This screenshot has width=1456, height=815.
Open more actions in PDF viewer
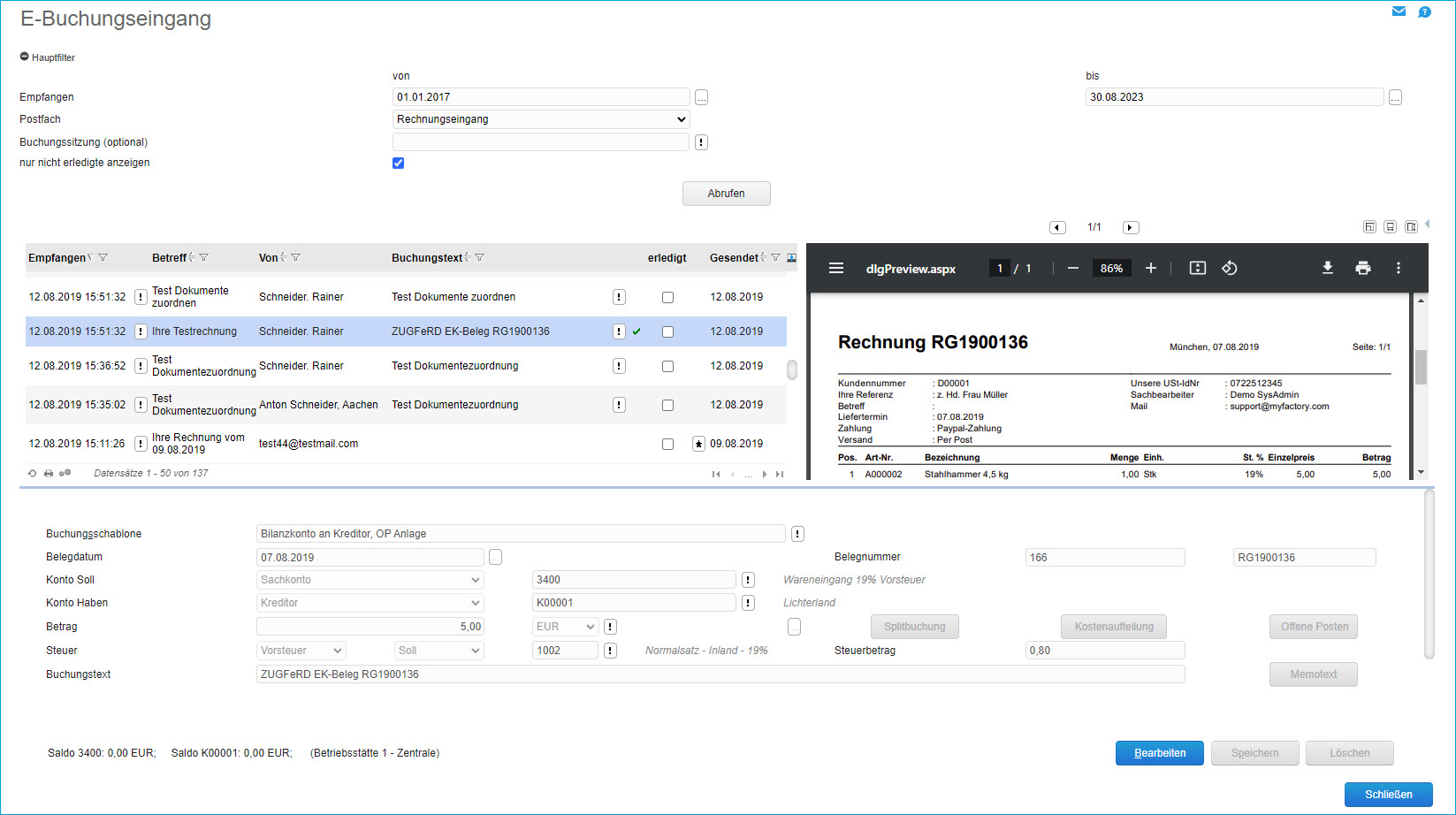(1398, 268)
